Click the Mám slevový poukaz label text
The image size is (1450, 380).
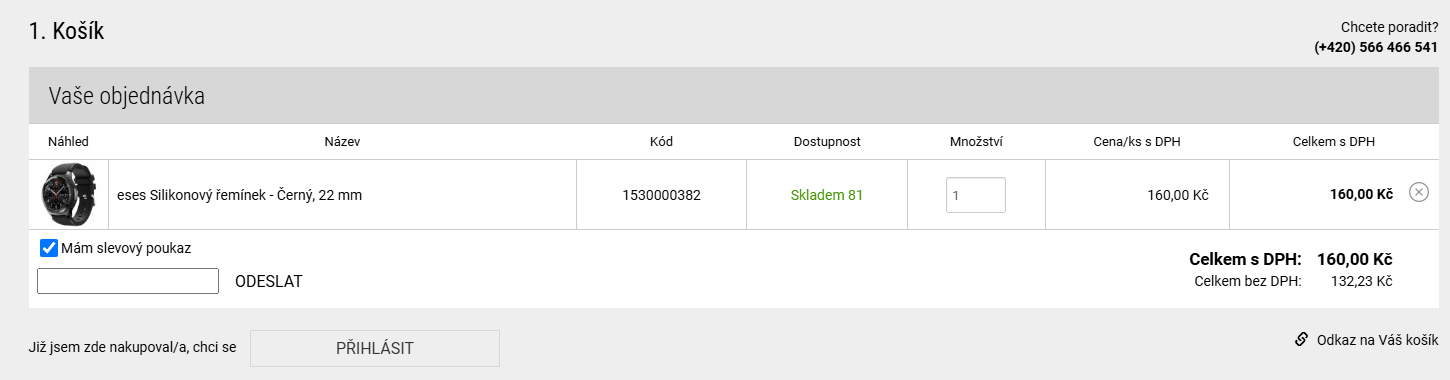click(126, 248)
